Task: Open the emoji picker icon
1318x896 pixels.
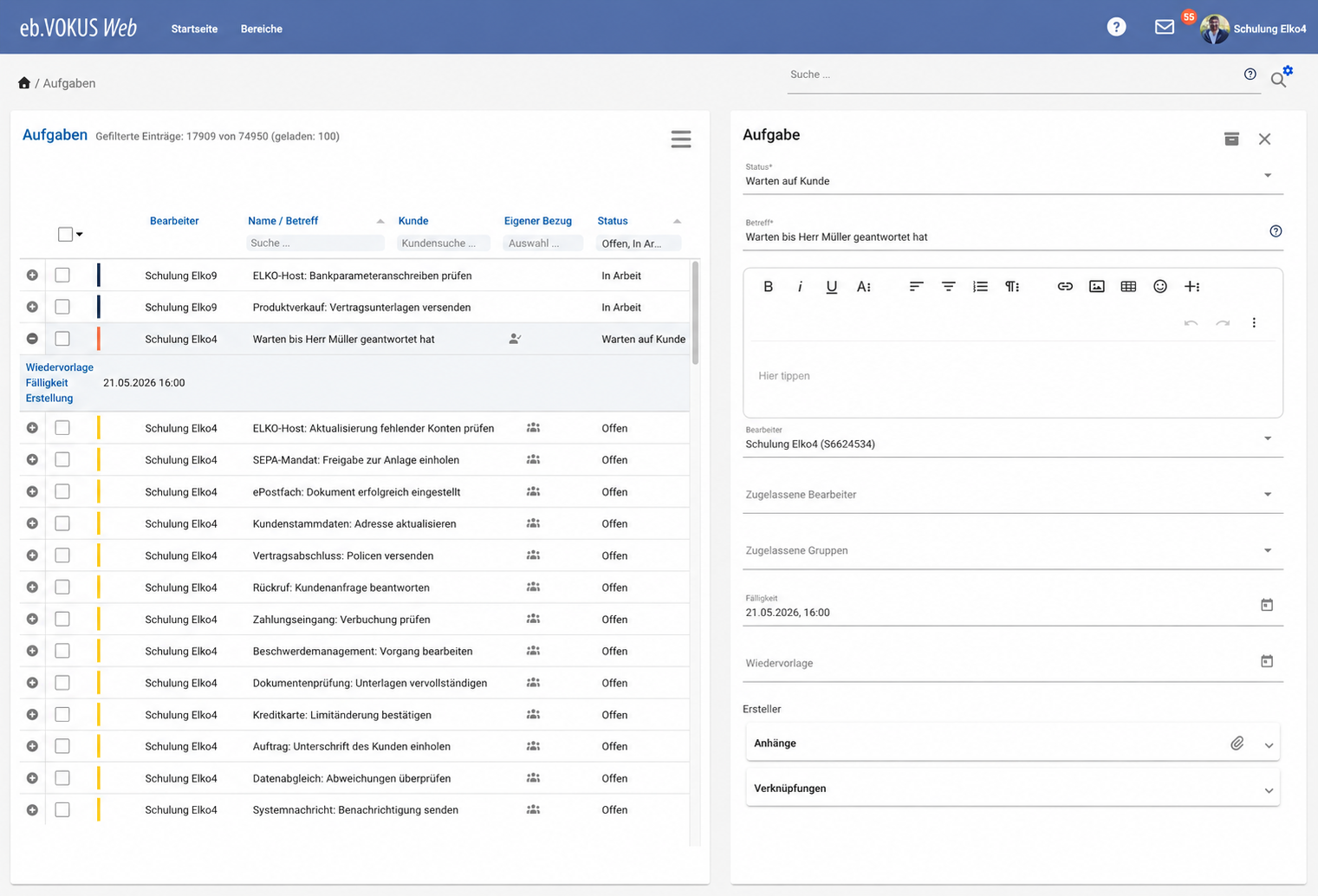Action: 1160,287
